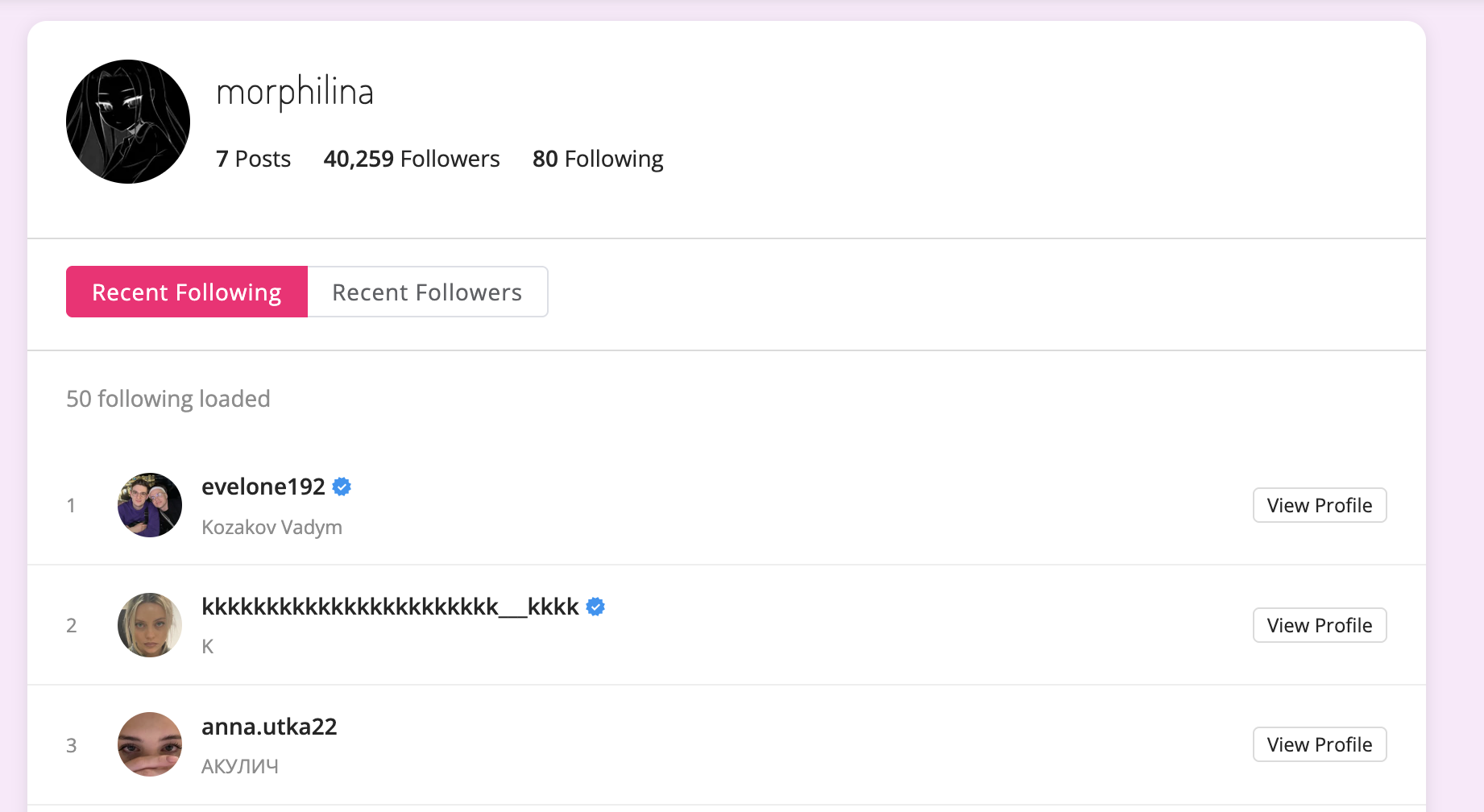Open the anna.utka22 username link
Viewport: 1484px width, 812px height.
pos(269,727)
